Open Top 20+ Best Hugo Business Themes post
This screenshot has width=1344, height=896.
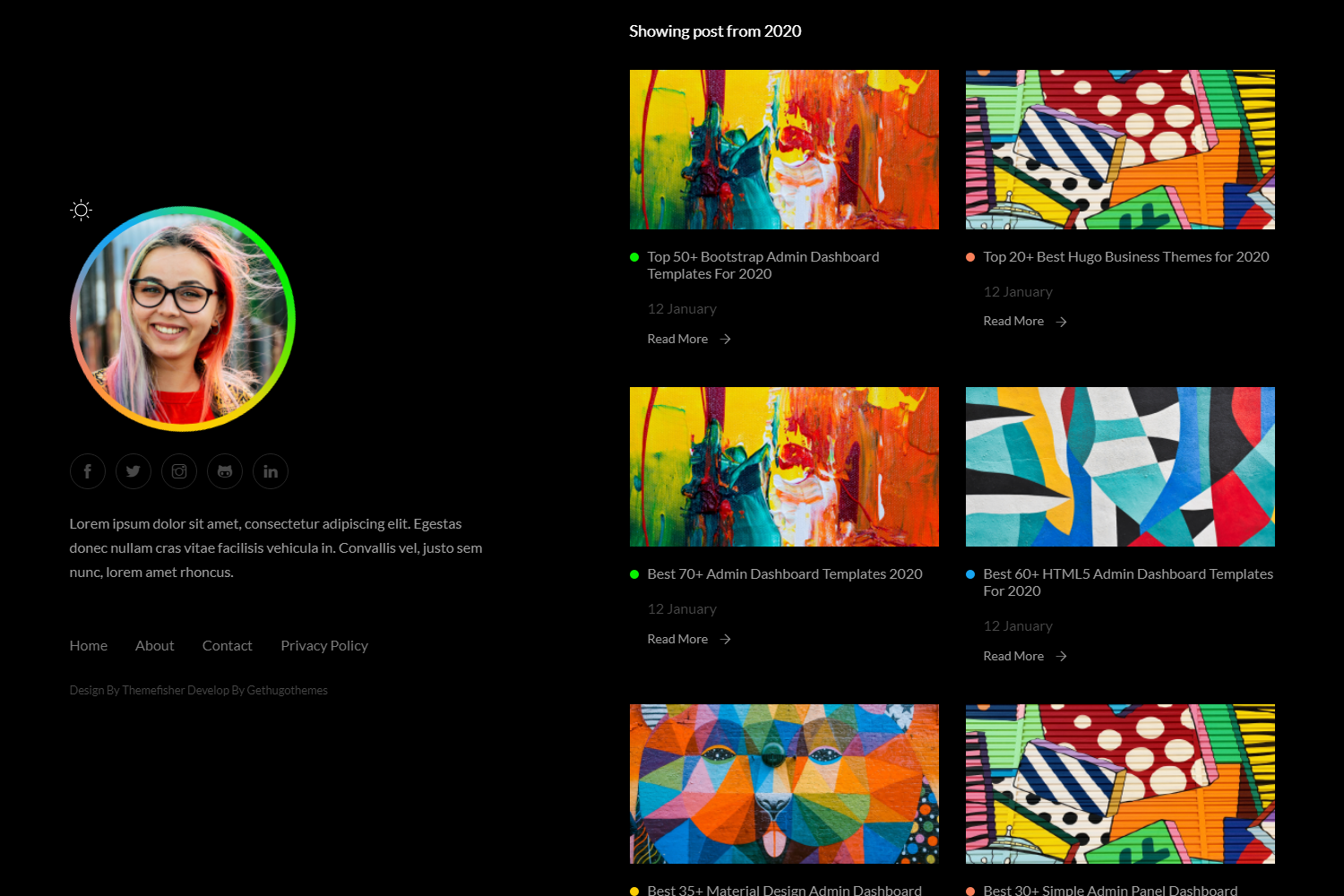1125,257
